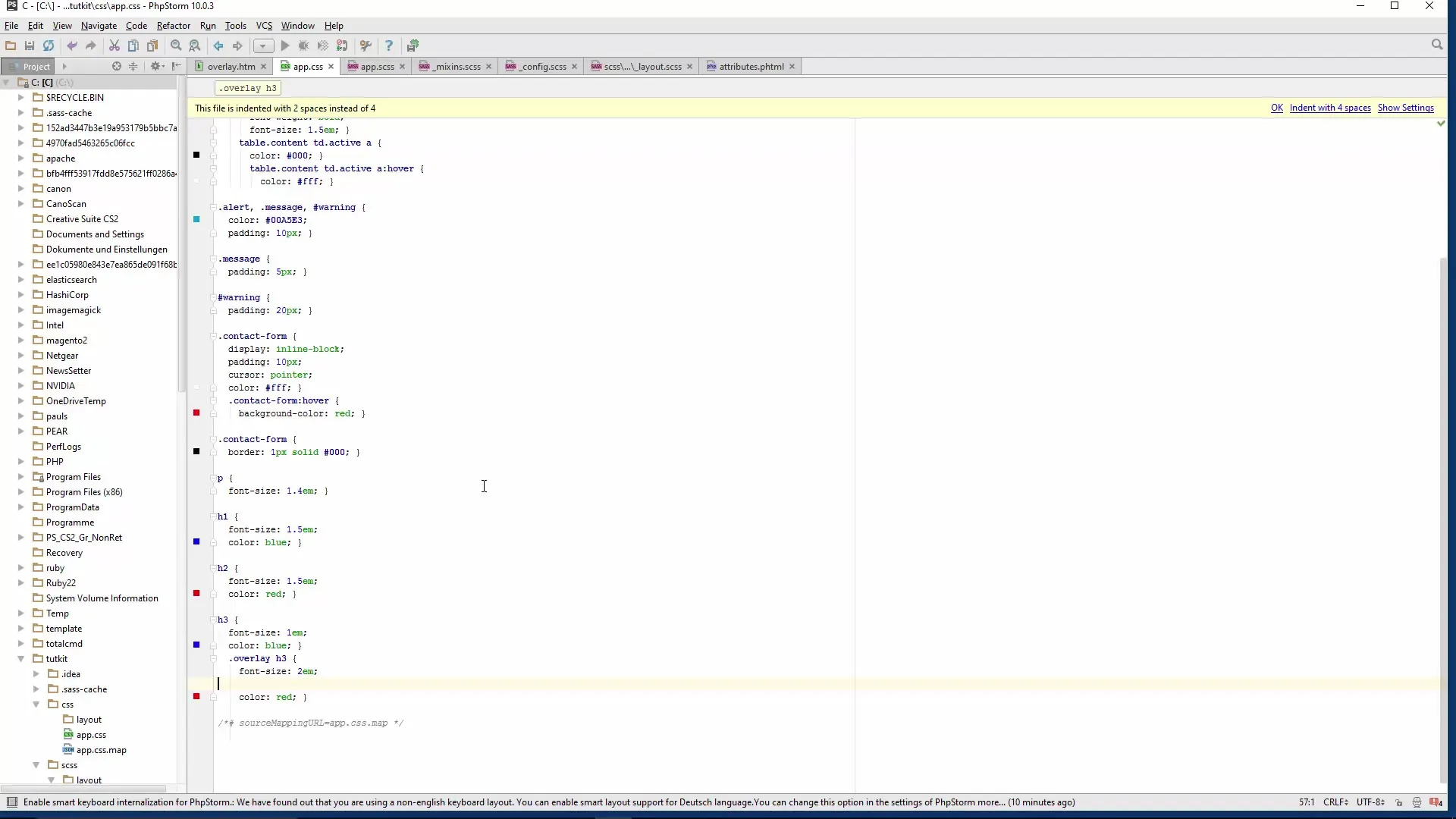
Task: Click Collapse All icon in Project panel
Action: pyautogui.click(x=133, y=66)
